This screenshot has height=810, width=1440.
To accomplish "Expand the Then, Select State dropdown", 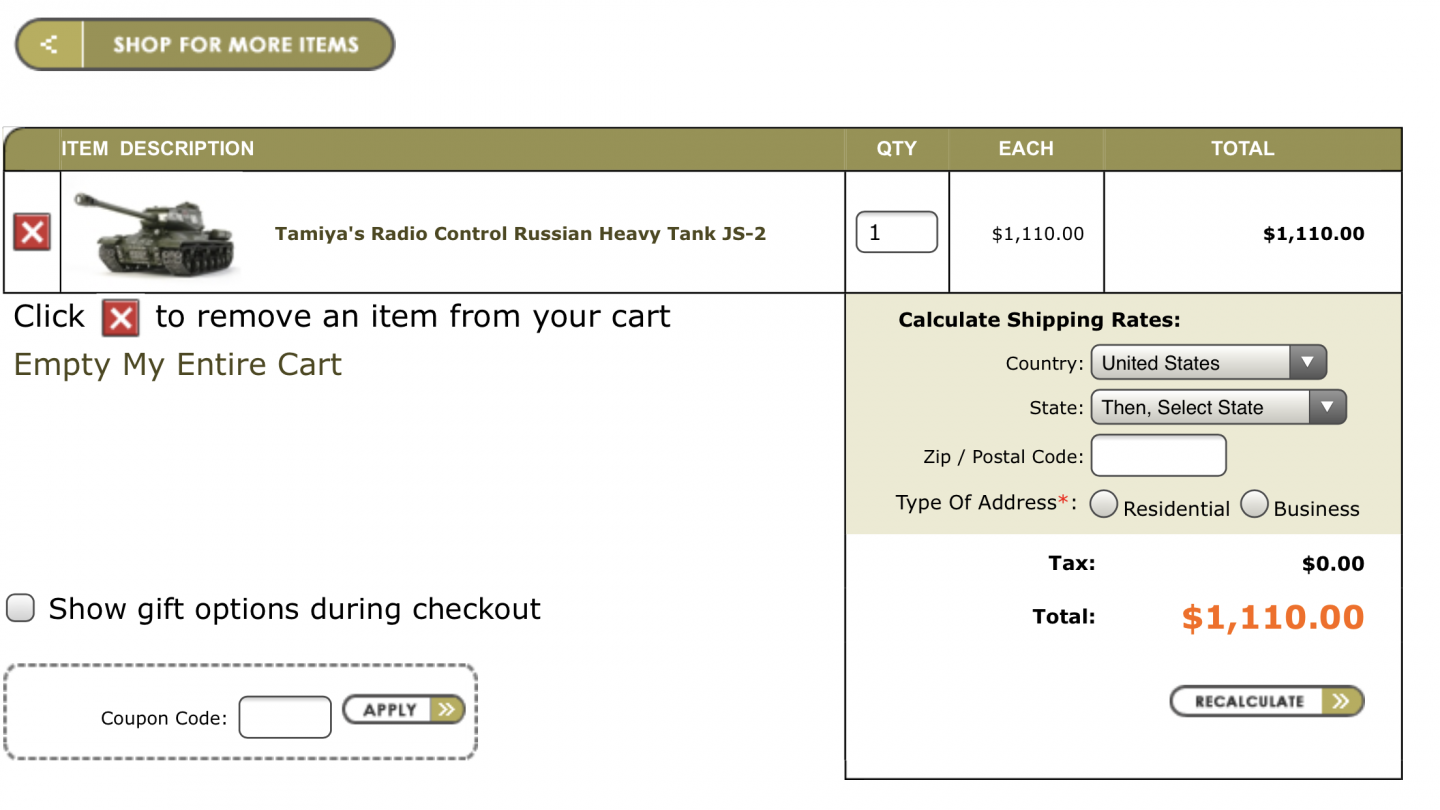I will (x=1218, y=407).
